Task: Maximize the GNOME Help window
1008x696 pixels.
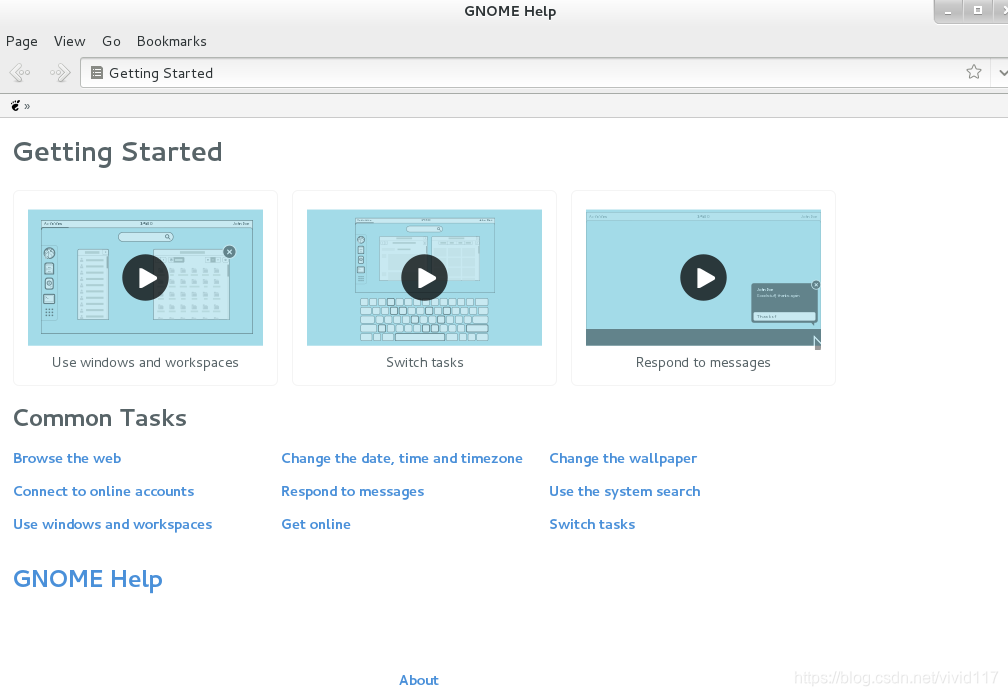Action: click(977, 11)
